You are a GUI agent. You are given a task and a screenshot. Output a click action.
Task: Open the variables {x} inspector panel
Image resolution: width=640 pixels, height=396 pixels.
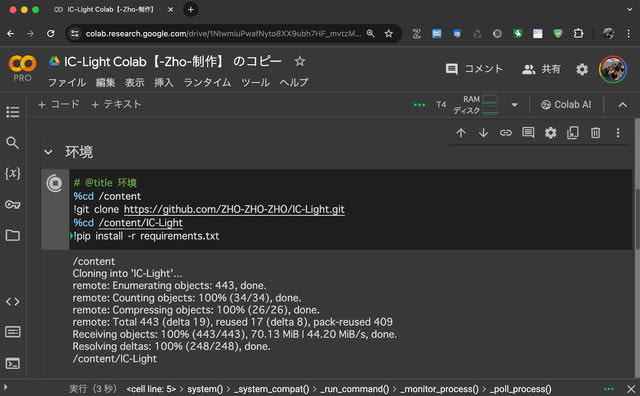13,173
